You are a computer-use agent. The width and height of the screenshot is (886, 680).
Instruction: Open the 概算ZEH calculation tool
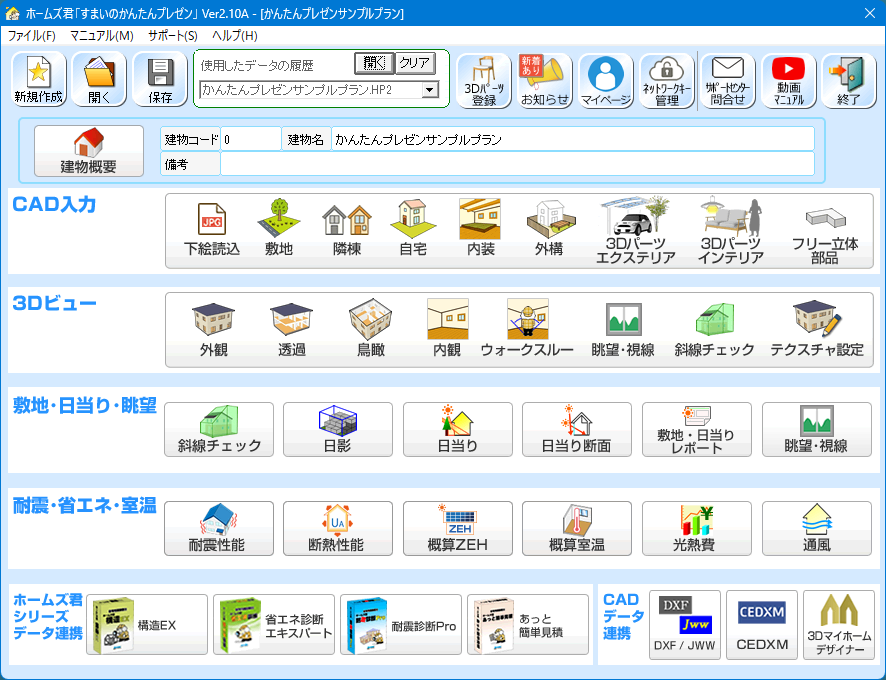pyautogui.click(x=457, y=529)
